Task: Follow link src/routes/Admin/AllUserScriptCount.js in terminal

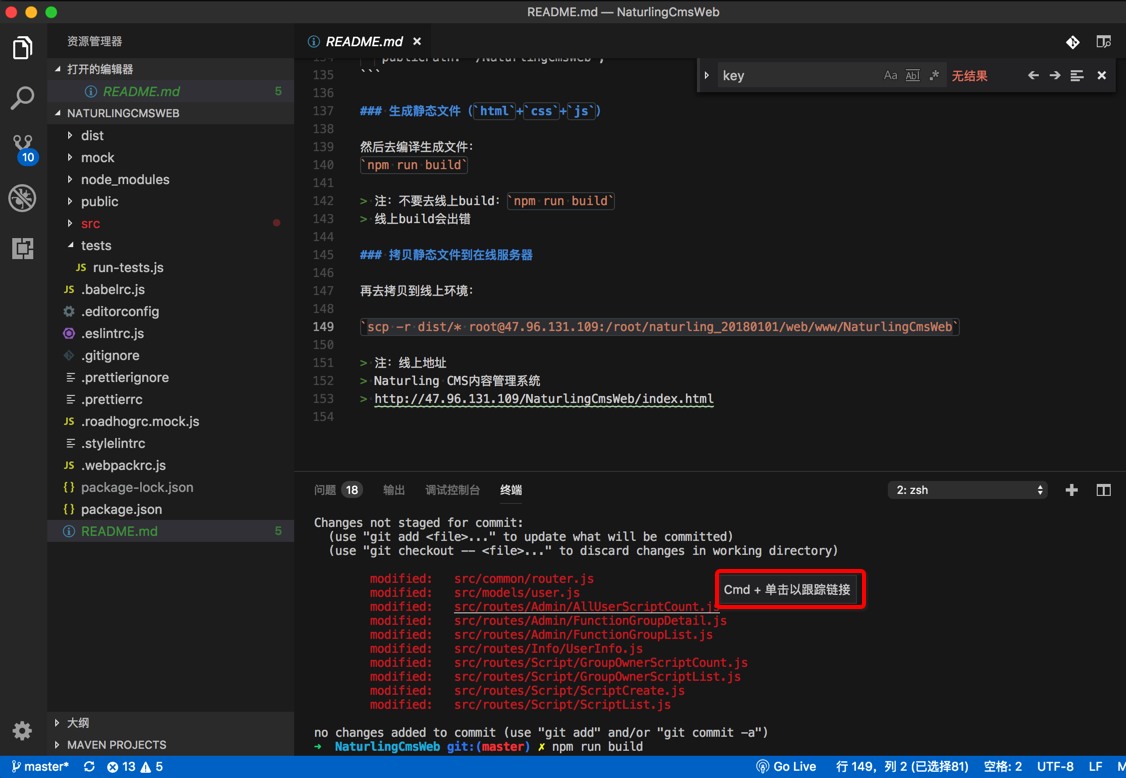Action: [x=586, y=607]
